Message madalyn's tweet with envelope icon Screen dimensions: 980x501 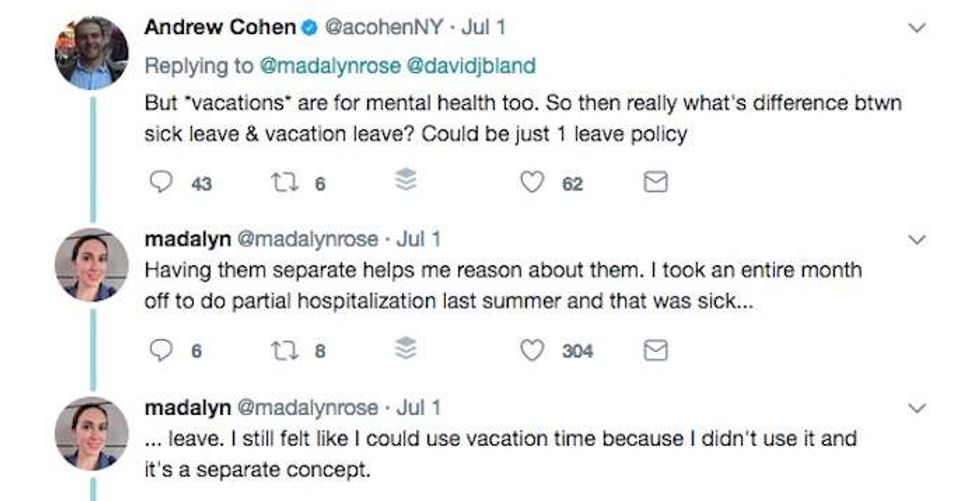pyautogui.click(x=654, y=351)
